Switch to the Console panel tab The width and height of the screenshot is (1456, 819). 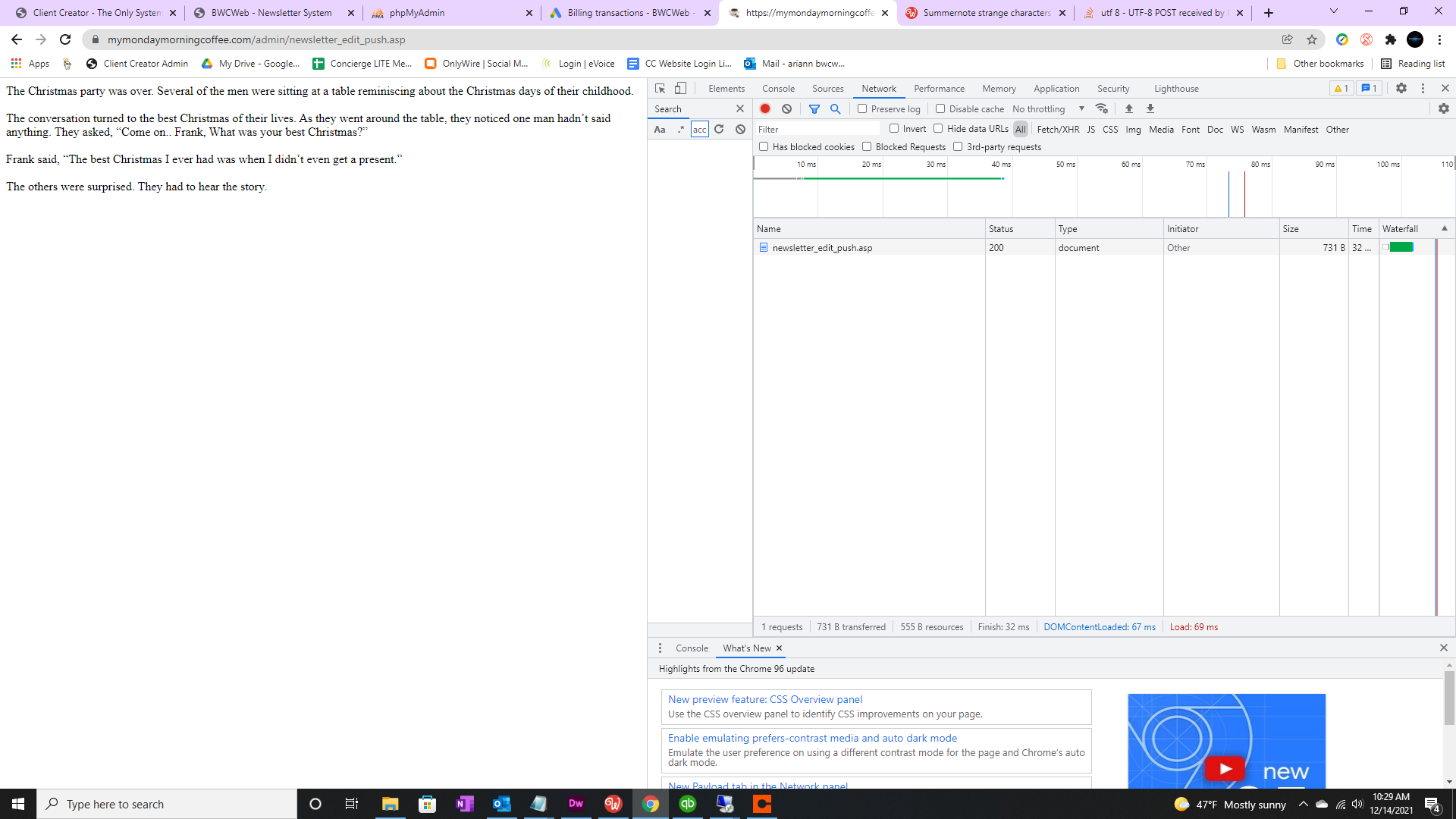click(779, 89)
